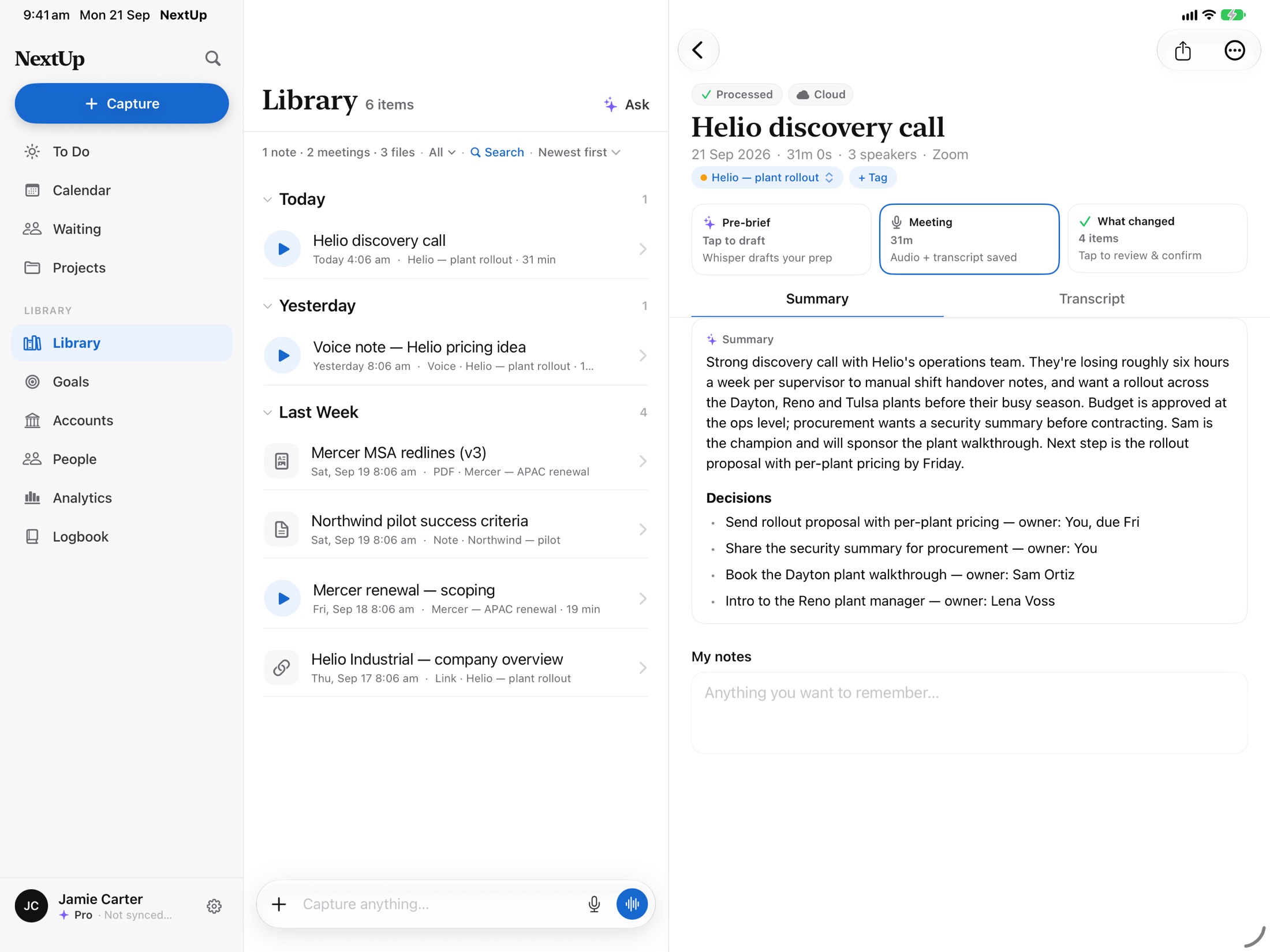This screenshot has width=1270, height=952.
Task: Click the blue Capture button
Action: (122, 103)
